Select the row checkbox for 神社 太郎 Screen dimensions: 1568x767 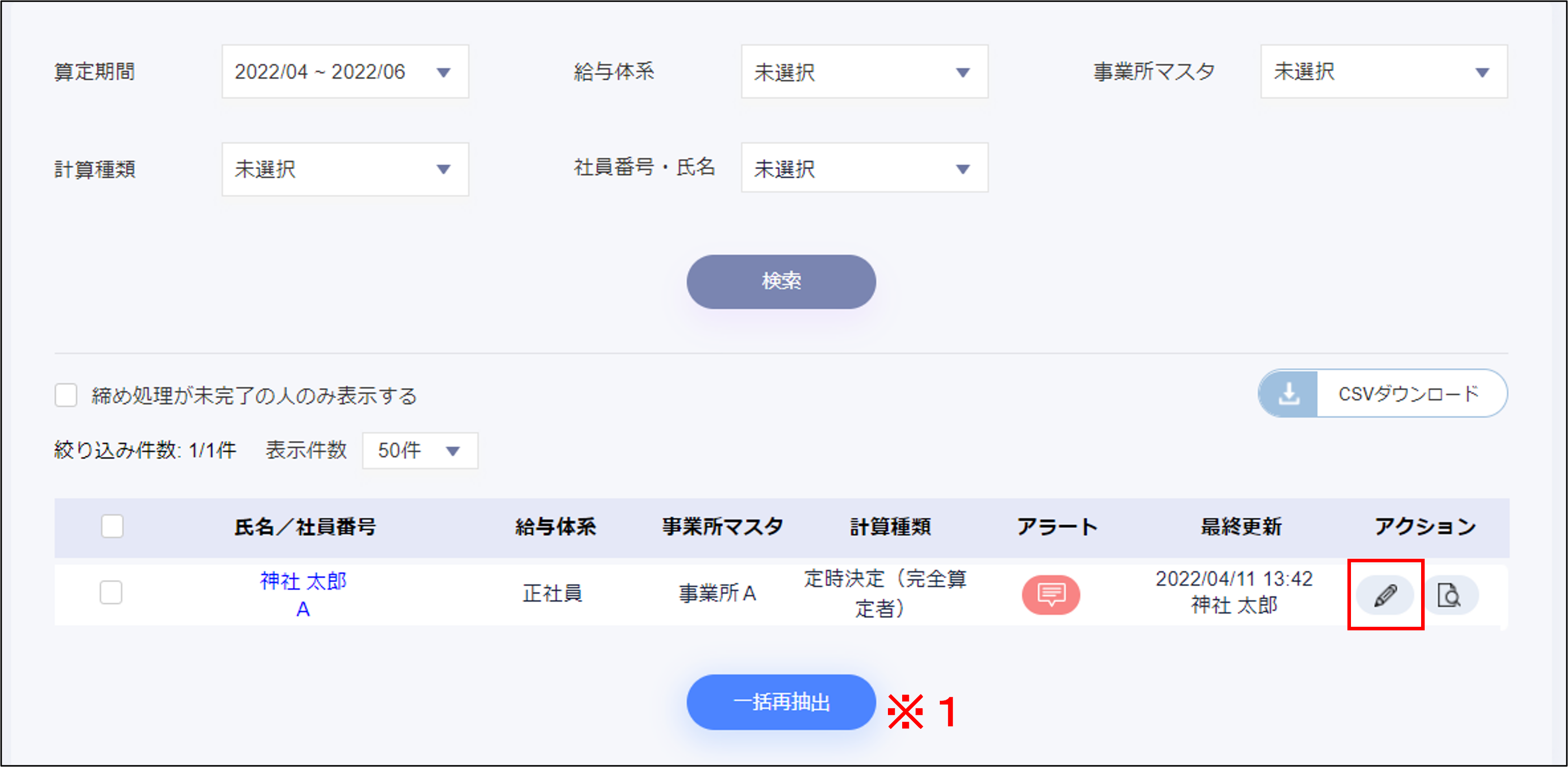point(111,592)
